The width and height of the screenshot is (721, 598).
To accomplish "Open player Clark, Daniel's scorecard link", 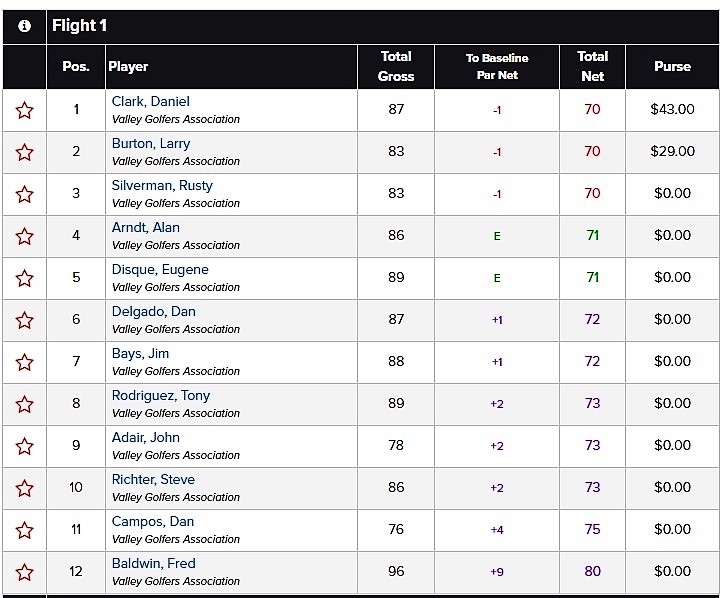I will click(150, 102).
